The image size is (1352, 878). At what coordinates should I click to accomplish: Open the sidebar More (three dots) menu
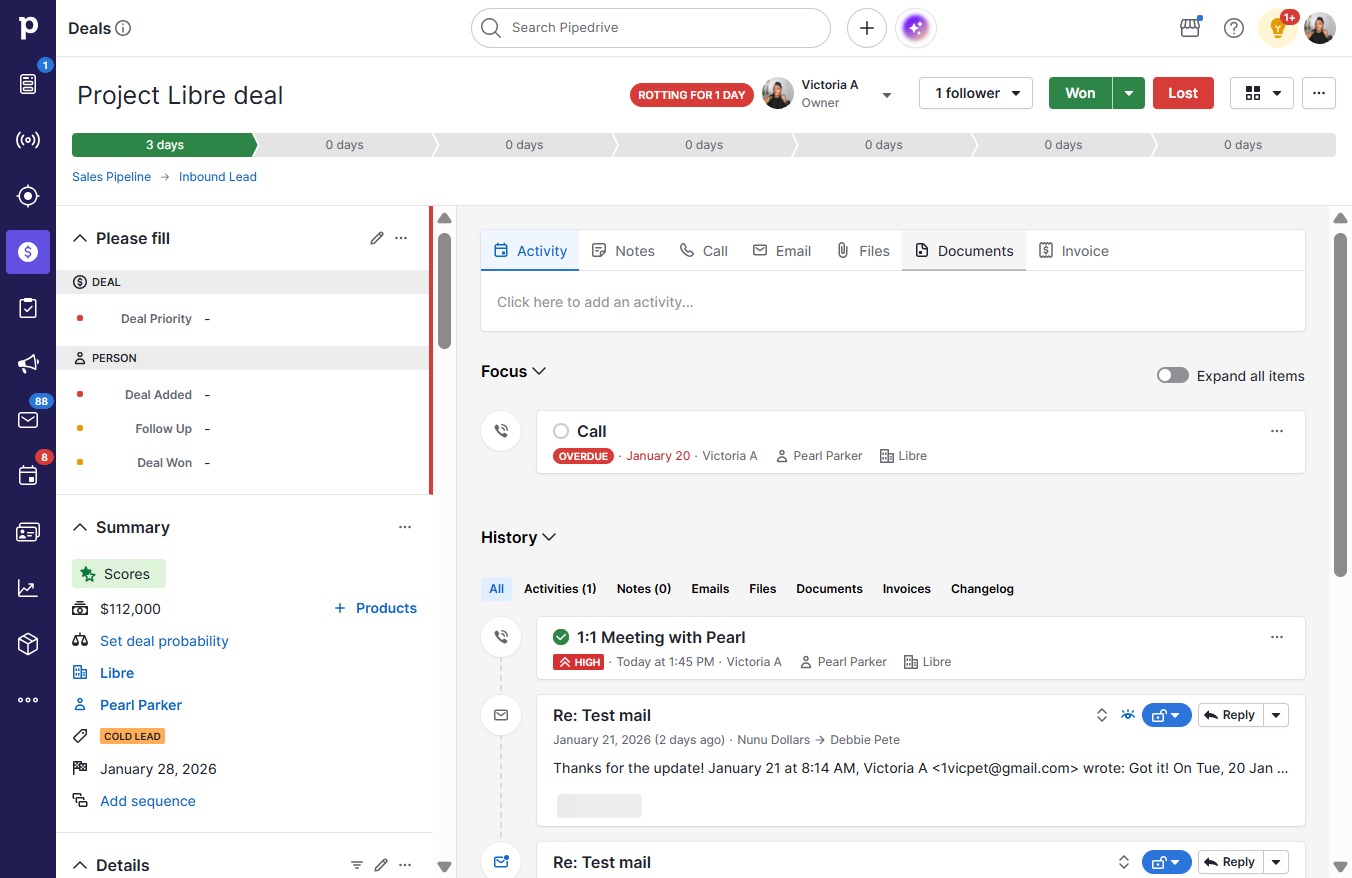tap(28, 700)
